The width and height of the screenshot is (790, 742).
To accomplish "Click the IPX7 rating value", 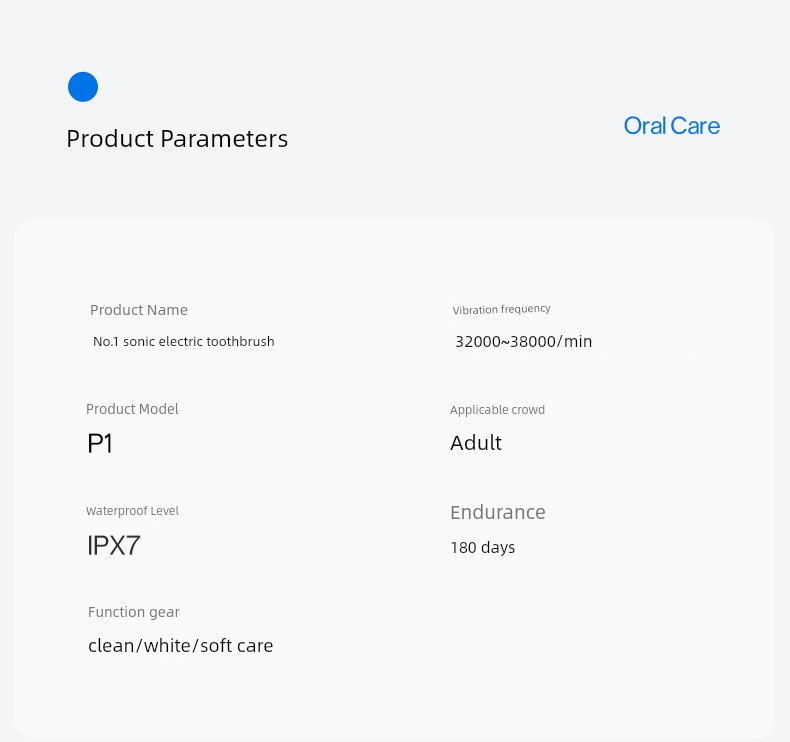I will (114, 546).
